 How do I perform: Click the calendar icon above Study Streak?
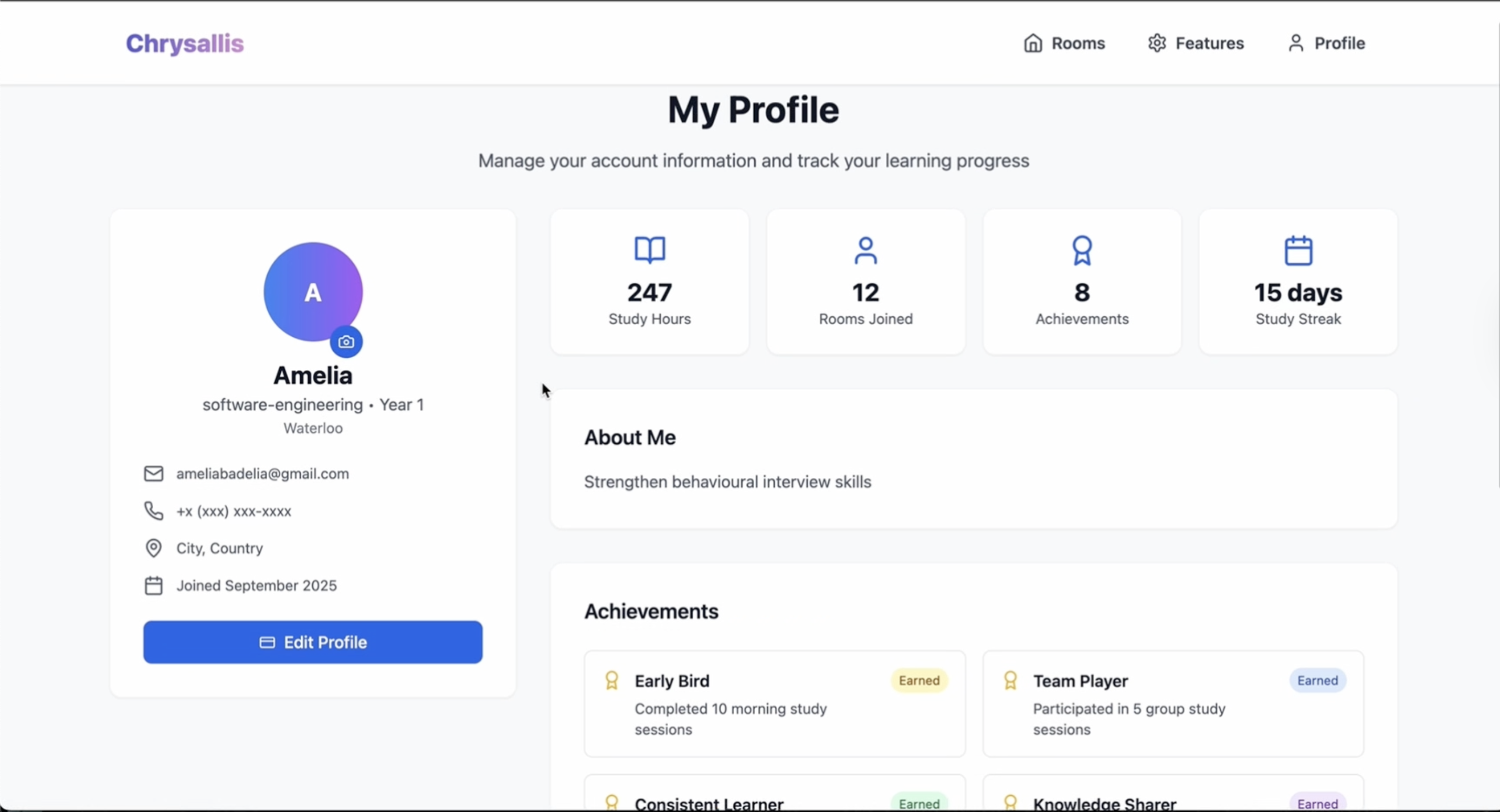click(1298, 250)
